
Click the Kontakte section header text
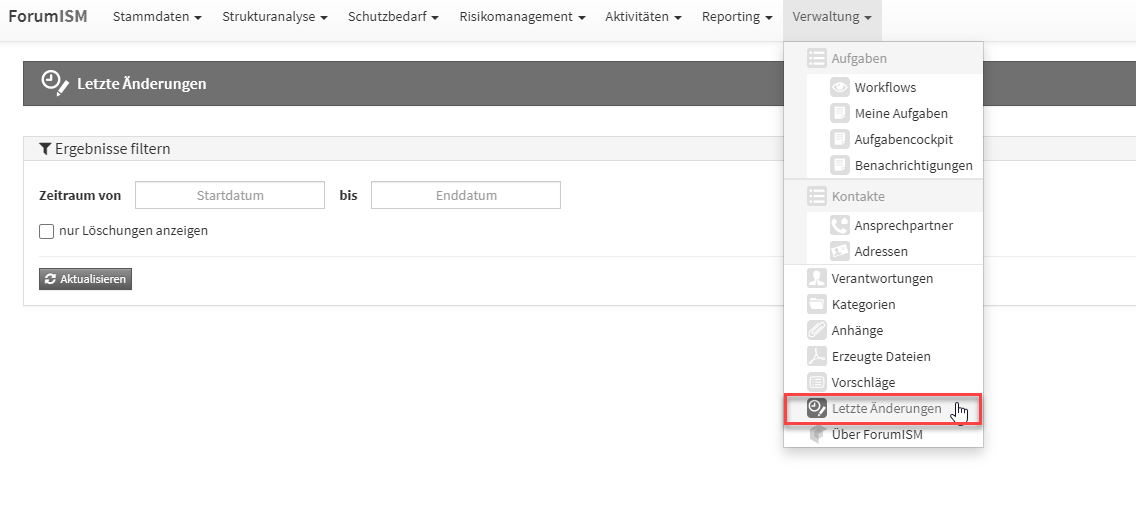(x=858, y=196)
